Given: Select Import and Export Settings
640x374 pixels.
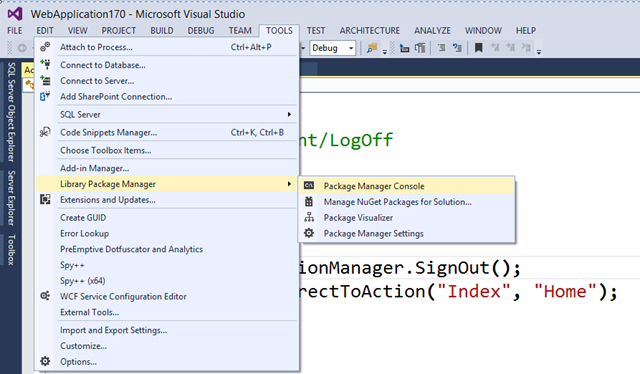Looking at the screenshot, I should 167,330.
